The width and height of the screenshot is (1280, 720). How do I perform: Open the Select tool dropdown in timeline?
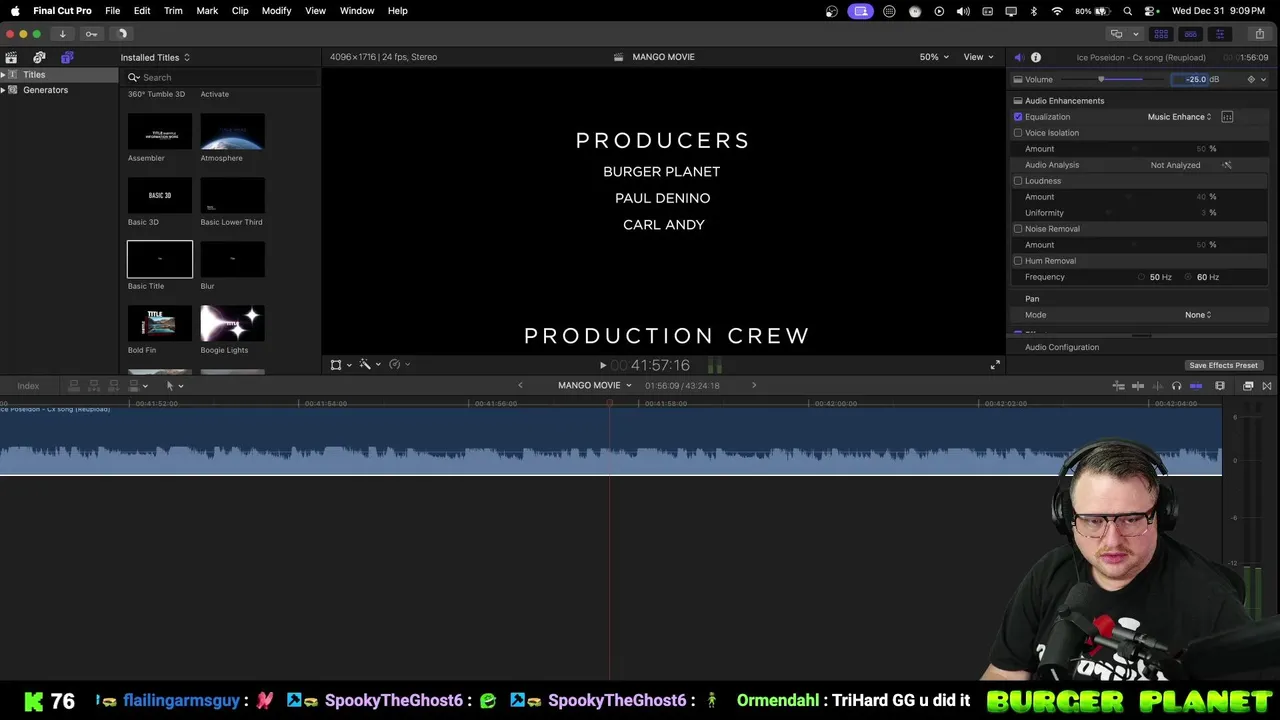tap(174, 385)
